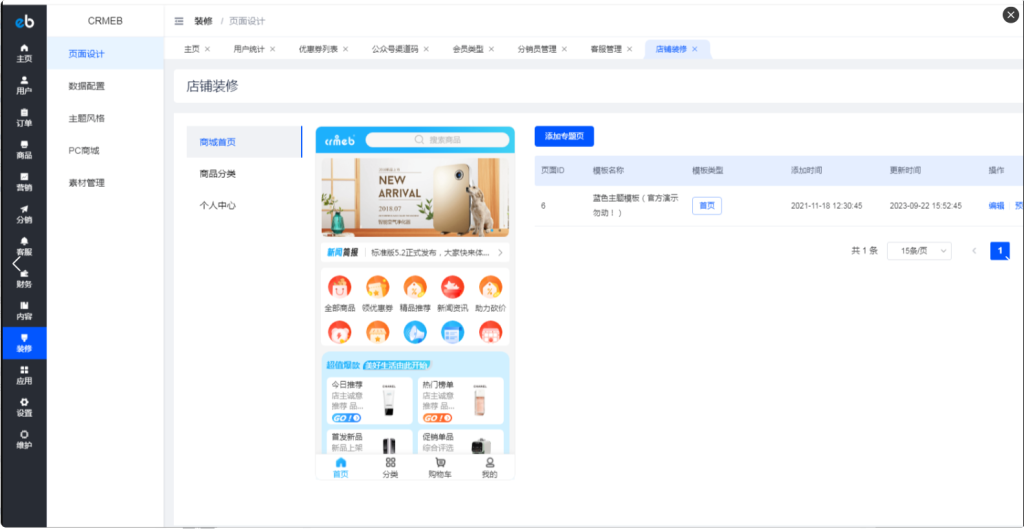Click the 共 1 条 total count text
The image size is (1024, 529).
click(x=864, y=251)
